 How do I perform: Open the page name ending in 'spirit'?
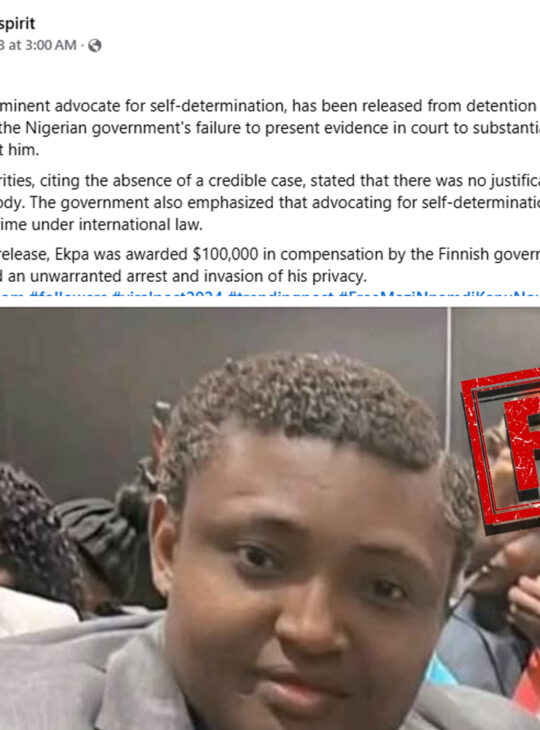tap(18, 23)
